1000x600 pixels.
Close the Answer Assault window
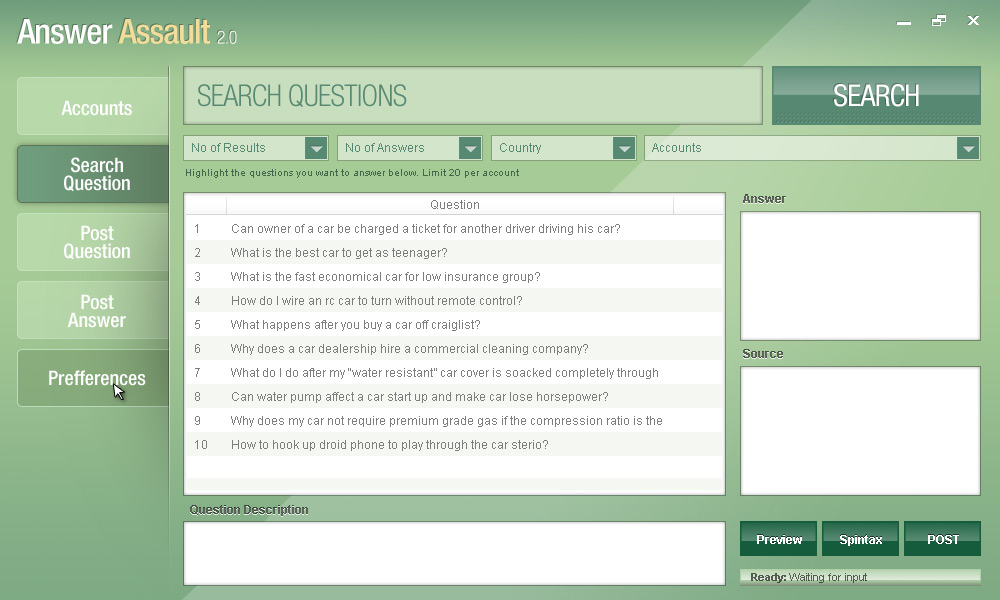[x=973, y=20]
